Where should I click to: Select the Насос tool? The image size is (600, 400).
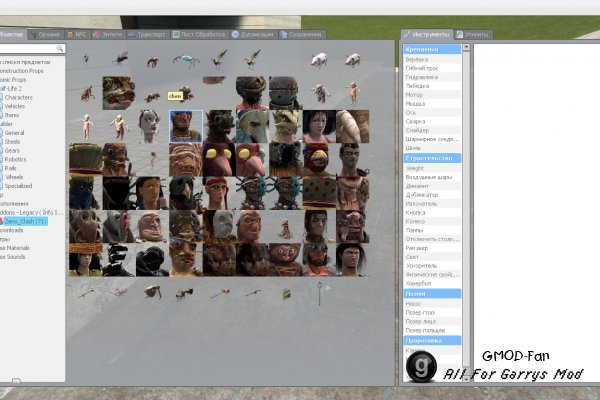tap(432, 304)
